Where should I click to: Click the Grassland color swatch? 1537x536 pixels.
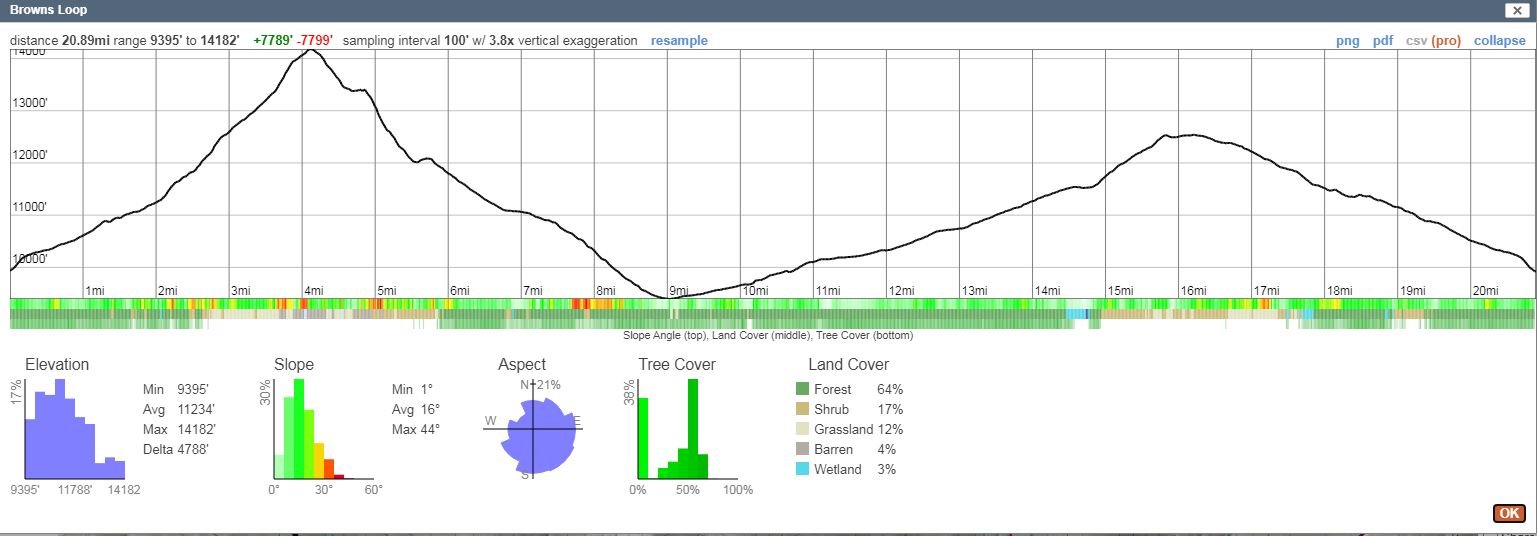click(x=802, y=429)
